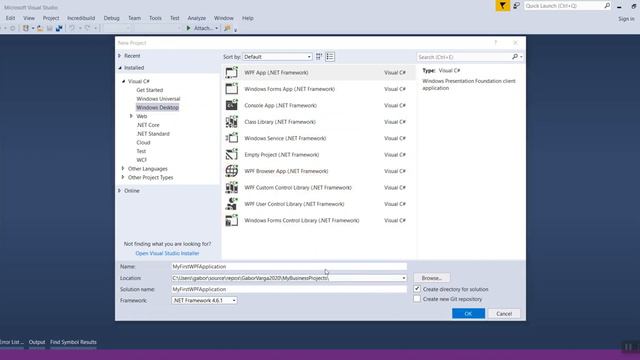Select the Windows Forms Control Library icon
Viewport: 640px width, 360px height.
point(231,220)
